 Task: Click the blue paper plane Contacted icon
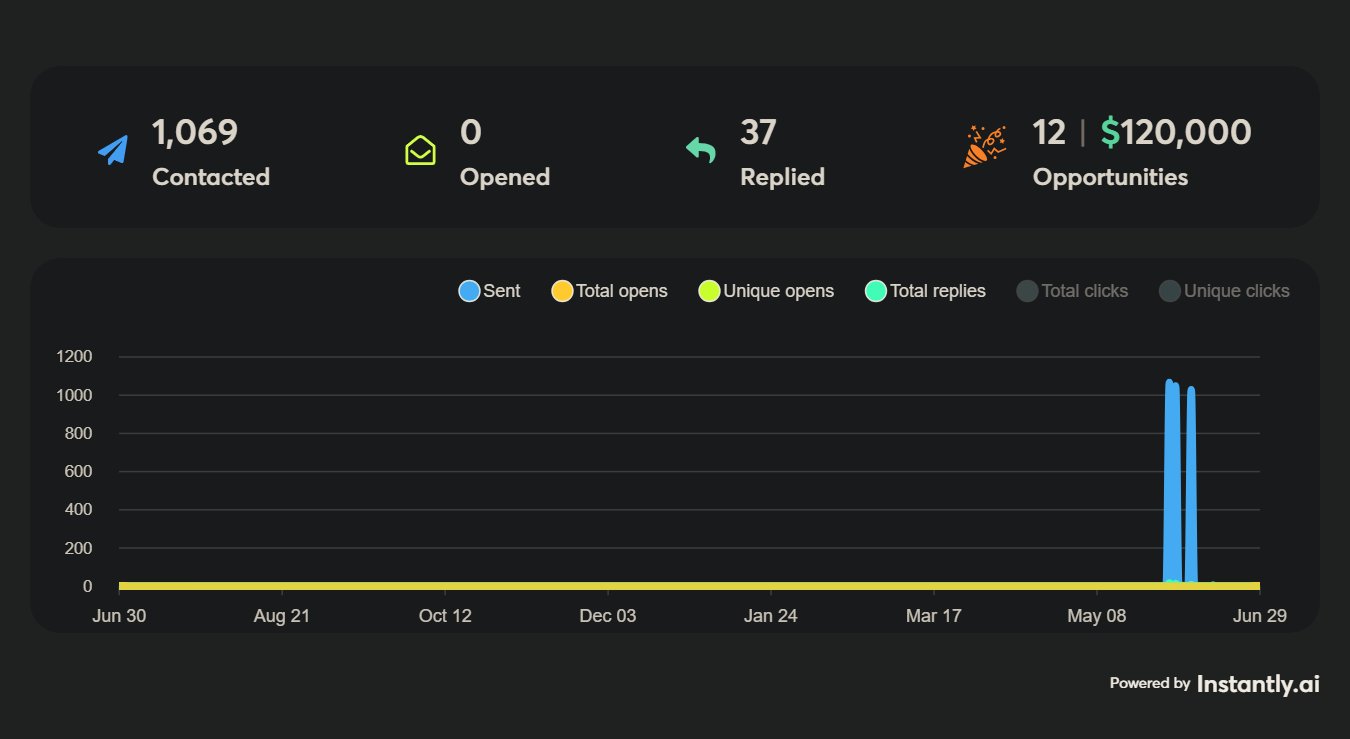coord(114,150)
